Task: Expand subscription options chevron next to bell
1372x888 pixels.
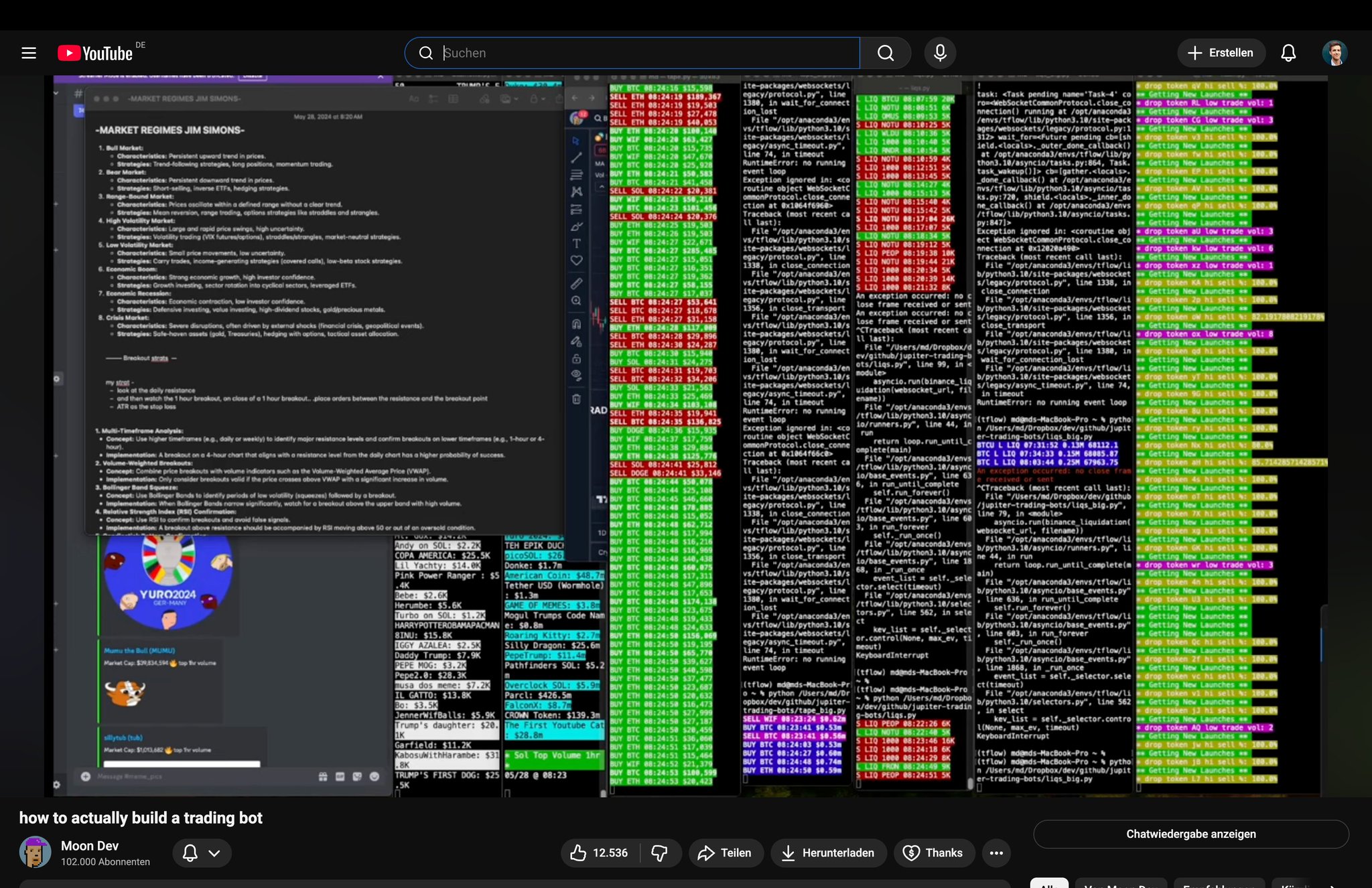Action: tap(214, 853)
